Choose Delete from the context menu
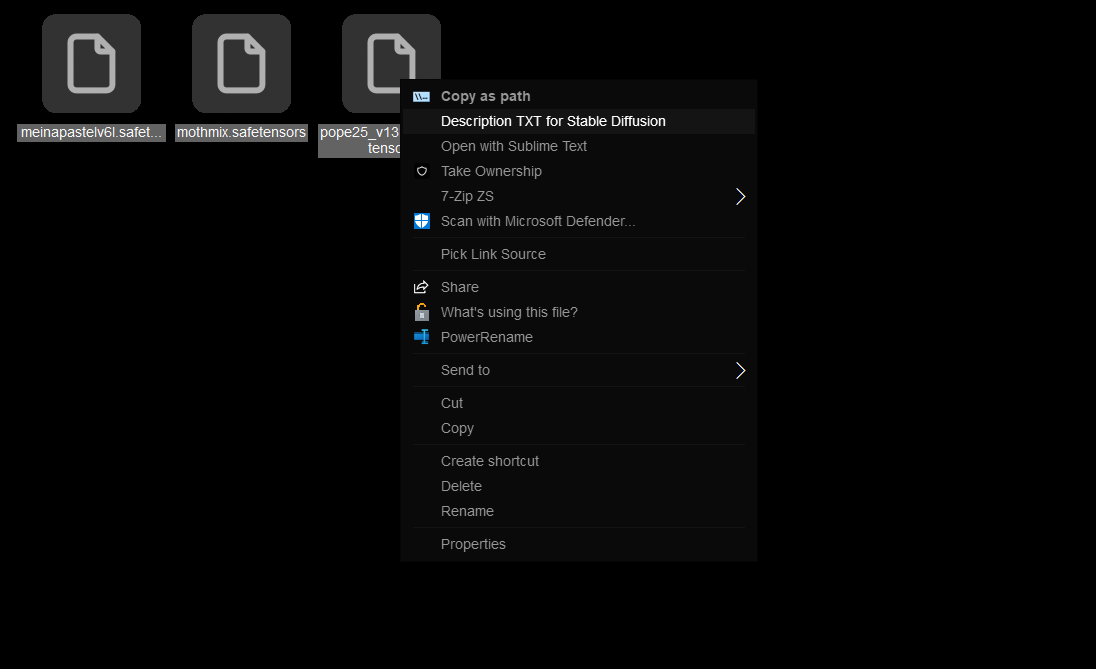This screenshot has width=1096, height=669. [579, 486]
